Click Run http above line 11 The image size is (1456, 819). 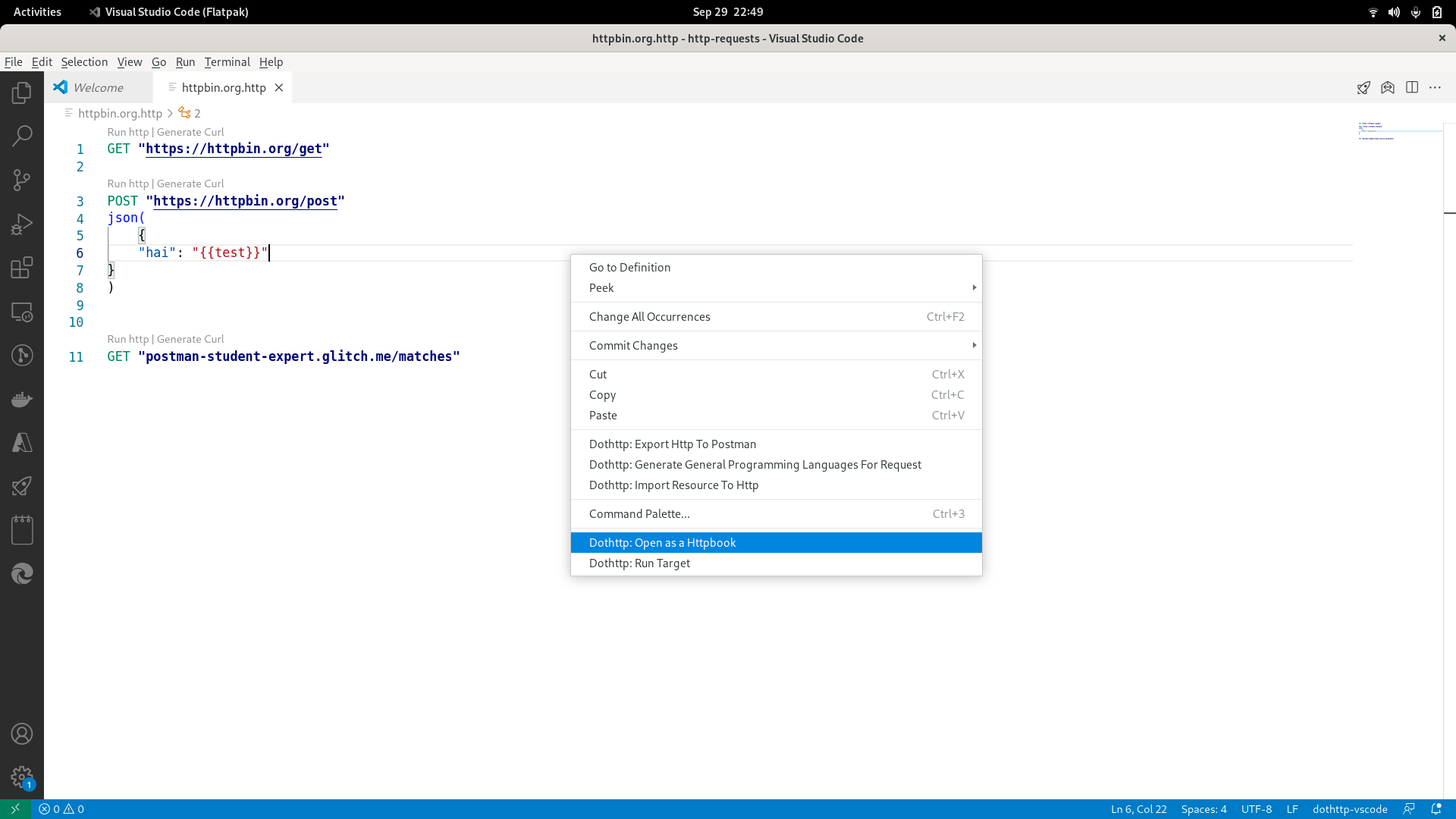(127, 339)
